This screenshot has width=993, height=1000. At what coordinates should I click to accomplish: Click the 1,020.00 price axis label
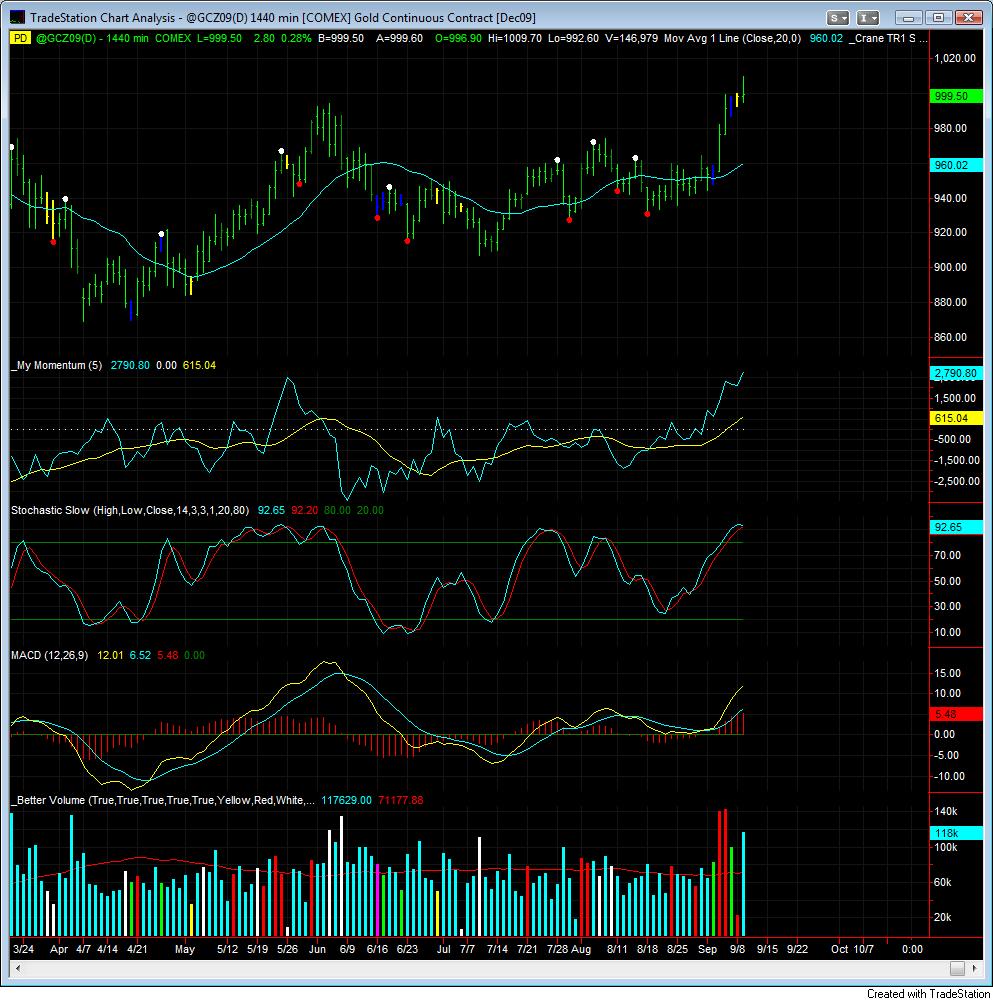tap(955, 58)
